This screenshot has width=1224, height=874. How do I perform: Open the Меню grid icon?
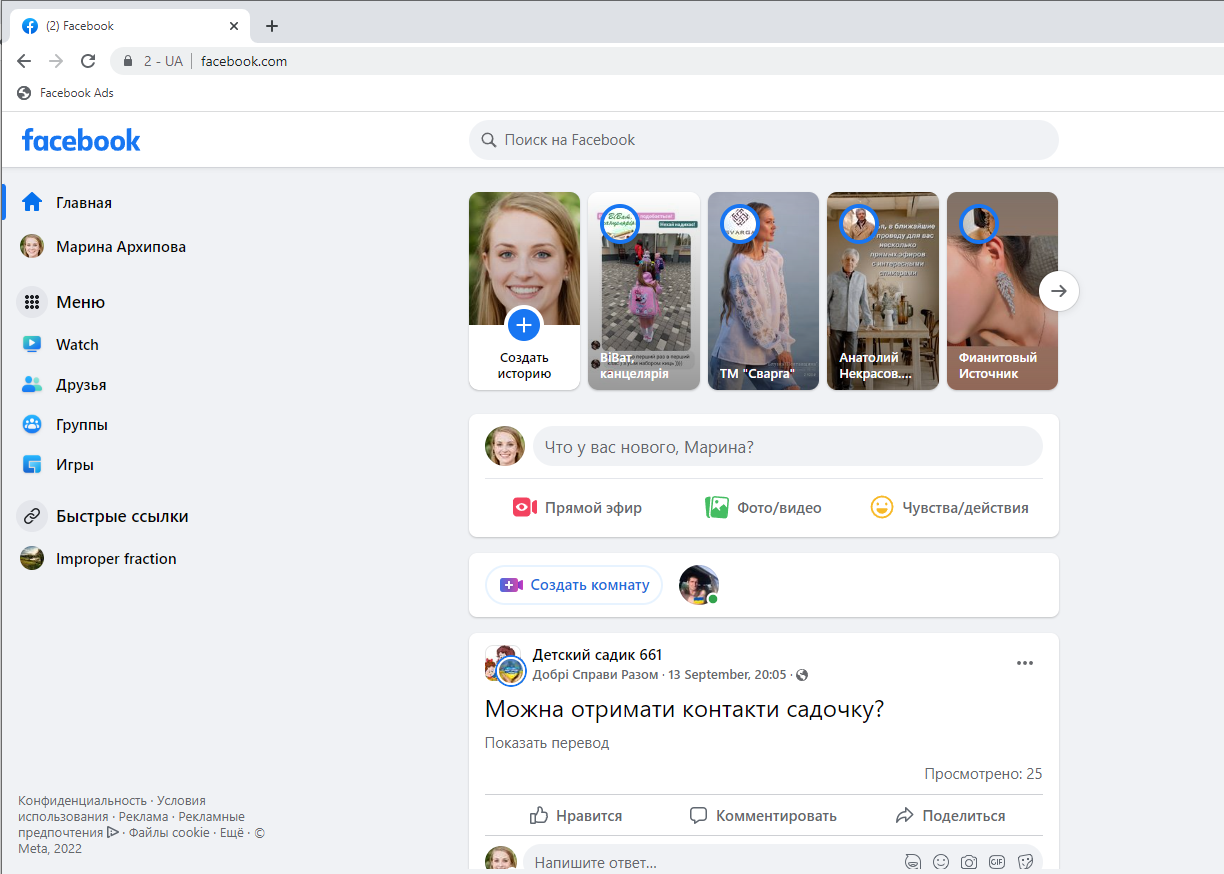point(32,302)
